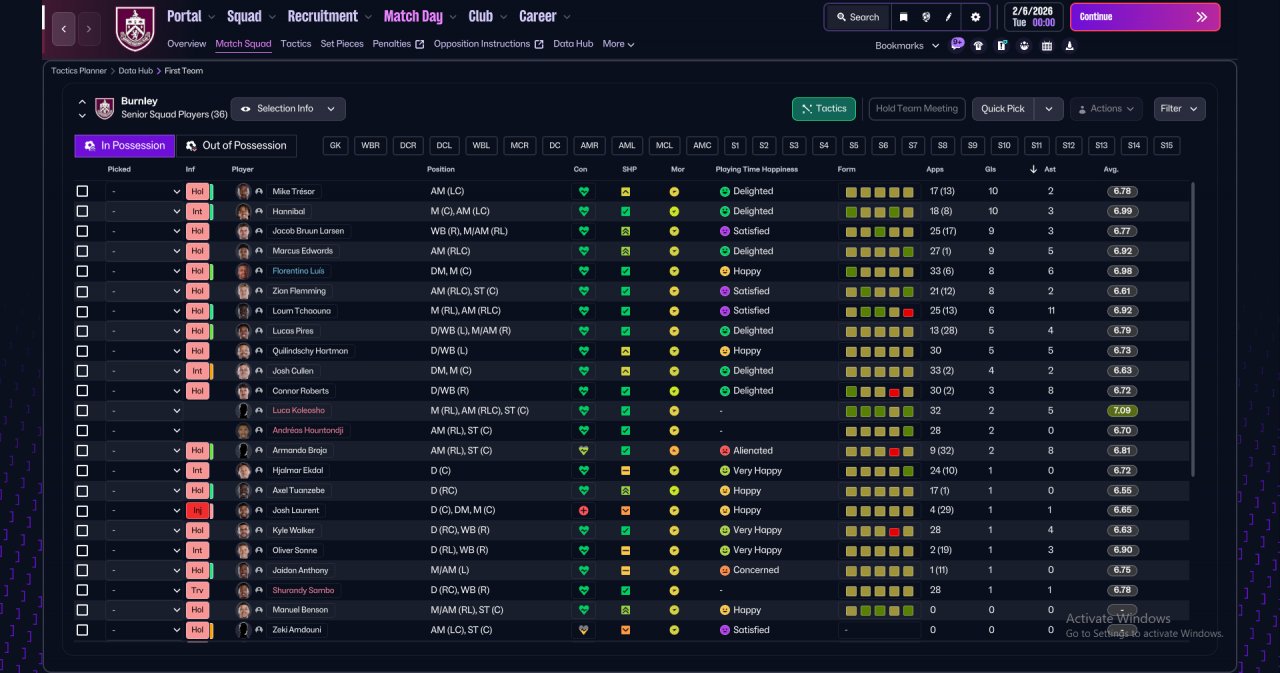This screenshot has height=673, width=1280.
Task: Open the messages inbox icon with 9+ badge
Action: click(957, 44)
